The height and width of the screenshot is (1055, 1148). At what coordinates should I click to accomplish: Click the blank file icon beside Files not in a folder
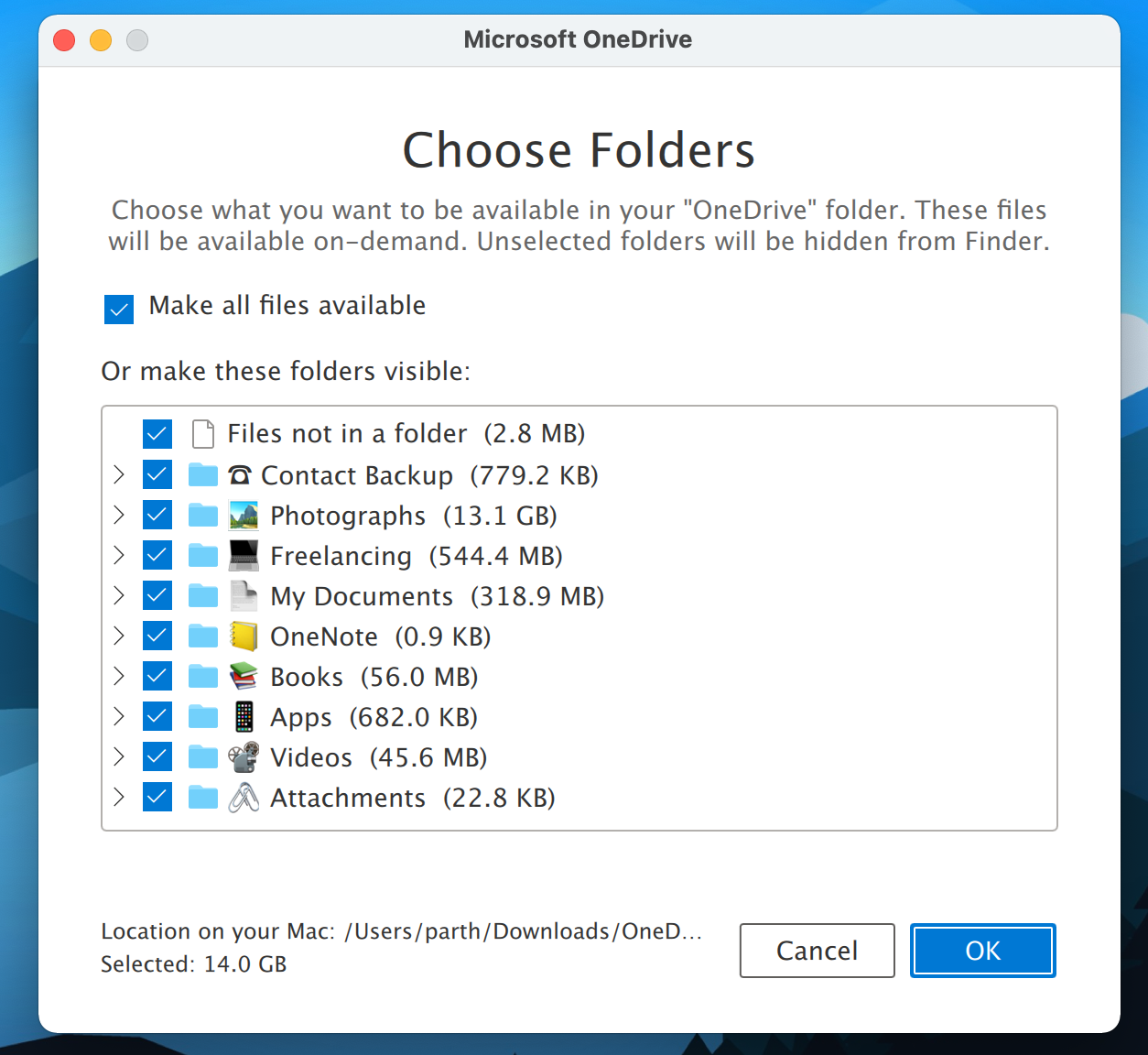click(203, 434)
